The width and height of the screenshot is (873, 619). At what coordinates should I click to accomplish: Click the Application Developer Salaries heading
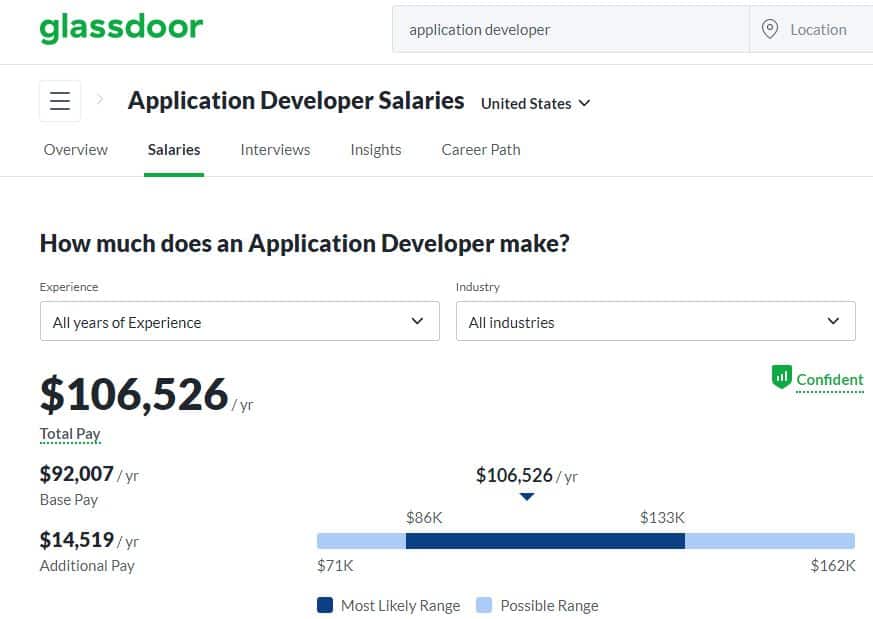[296, 101]
